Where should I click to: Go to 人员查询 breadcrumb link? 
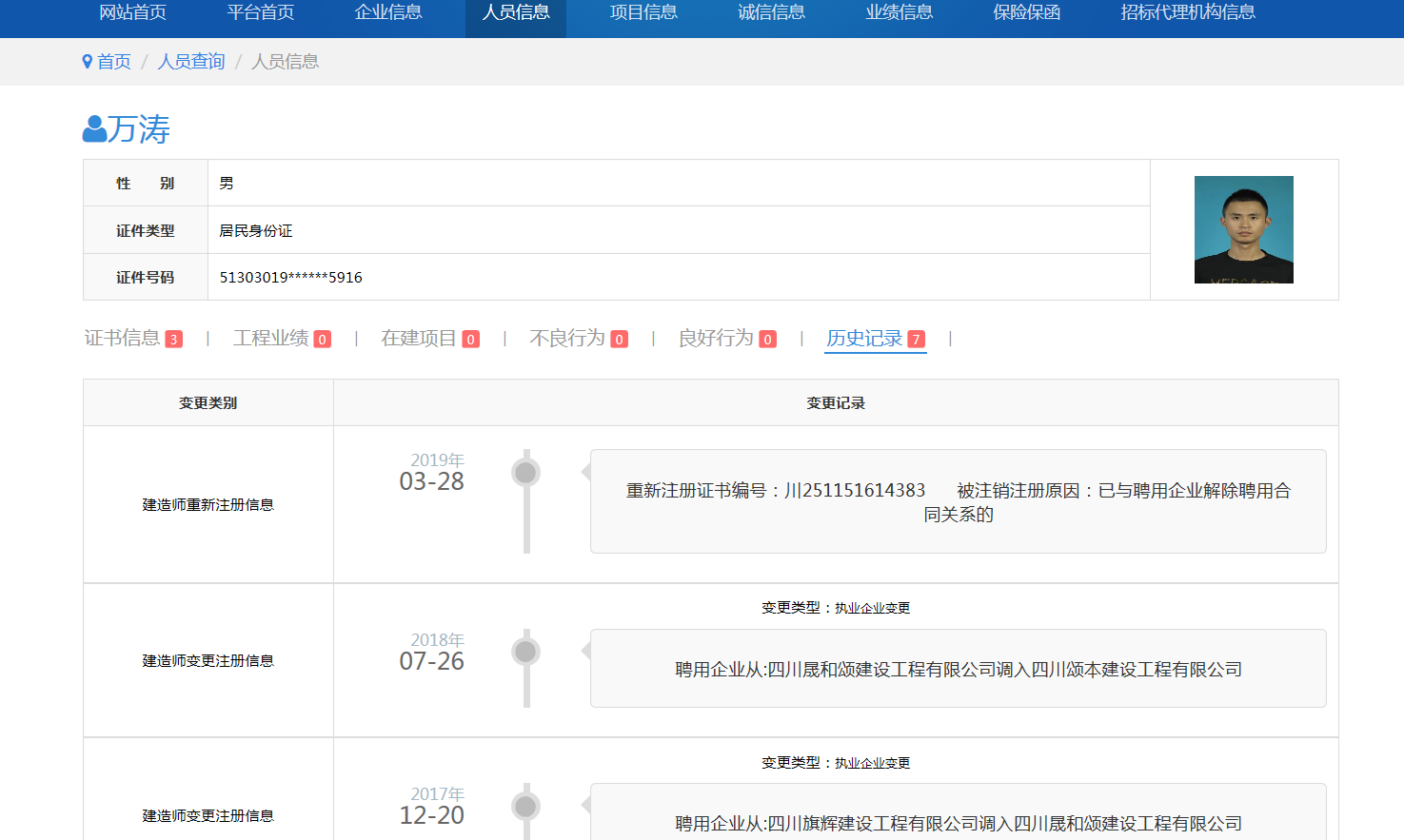[191, 62]
